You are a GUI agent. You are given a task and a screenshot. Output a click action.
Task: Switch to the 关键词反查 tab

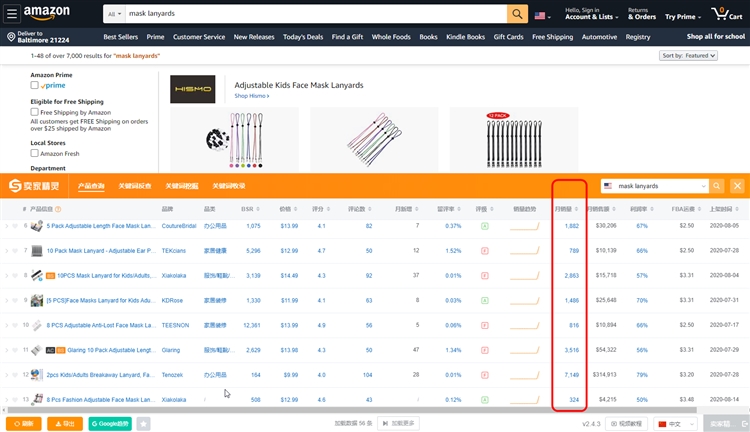click(x=135, y=186)
